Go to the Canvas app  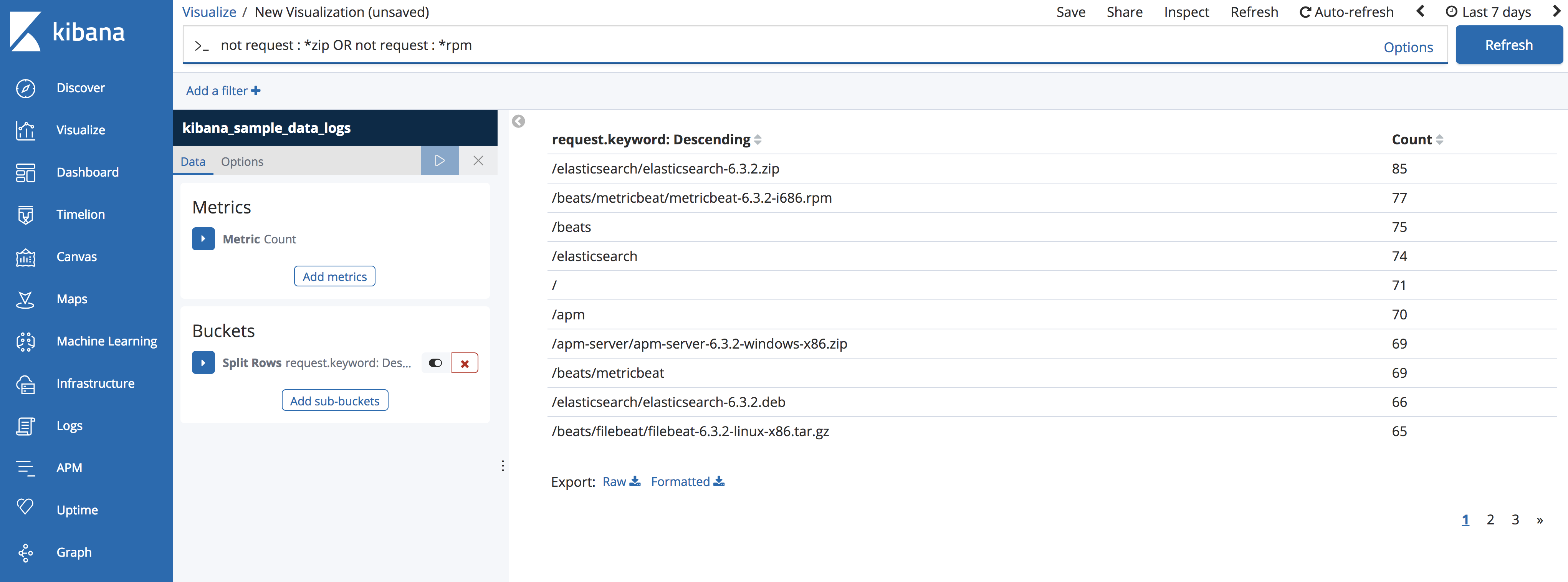click(76, 257)
